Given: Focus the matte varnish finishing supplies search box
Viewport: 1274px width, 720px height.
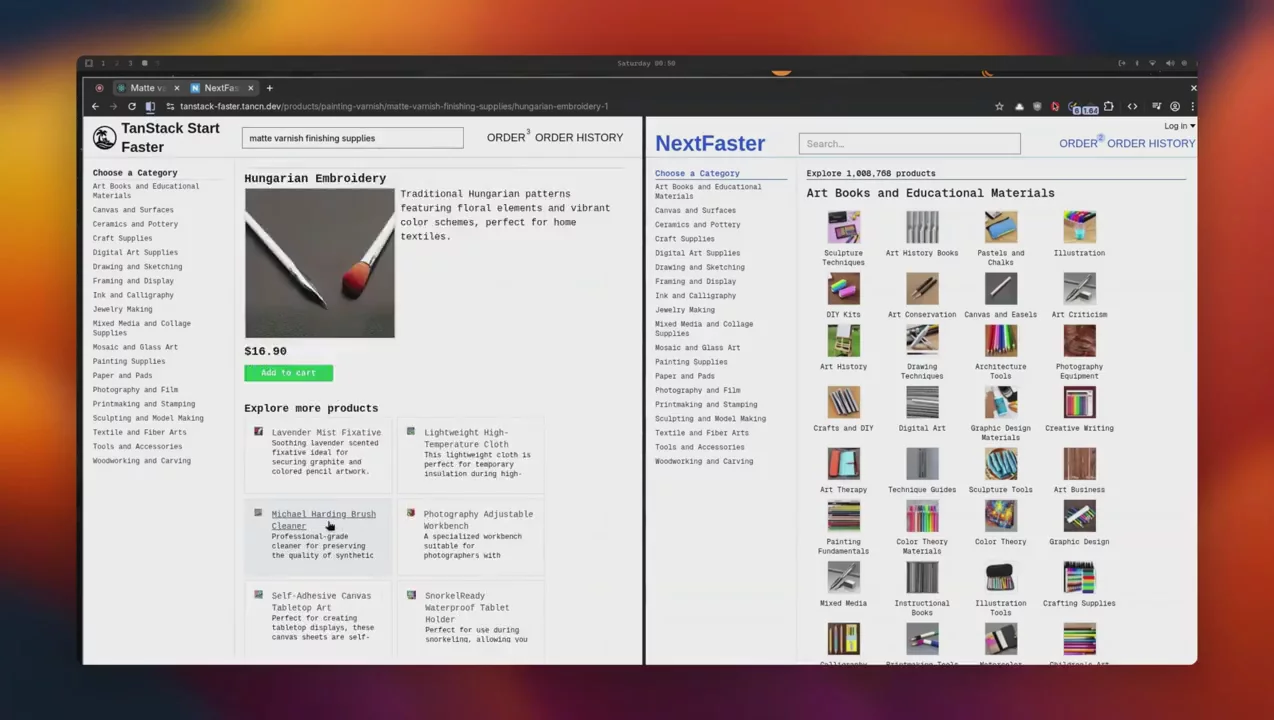Looking at the screenshot, I should click(x=352, y=138).
